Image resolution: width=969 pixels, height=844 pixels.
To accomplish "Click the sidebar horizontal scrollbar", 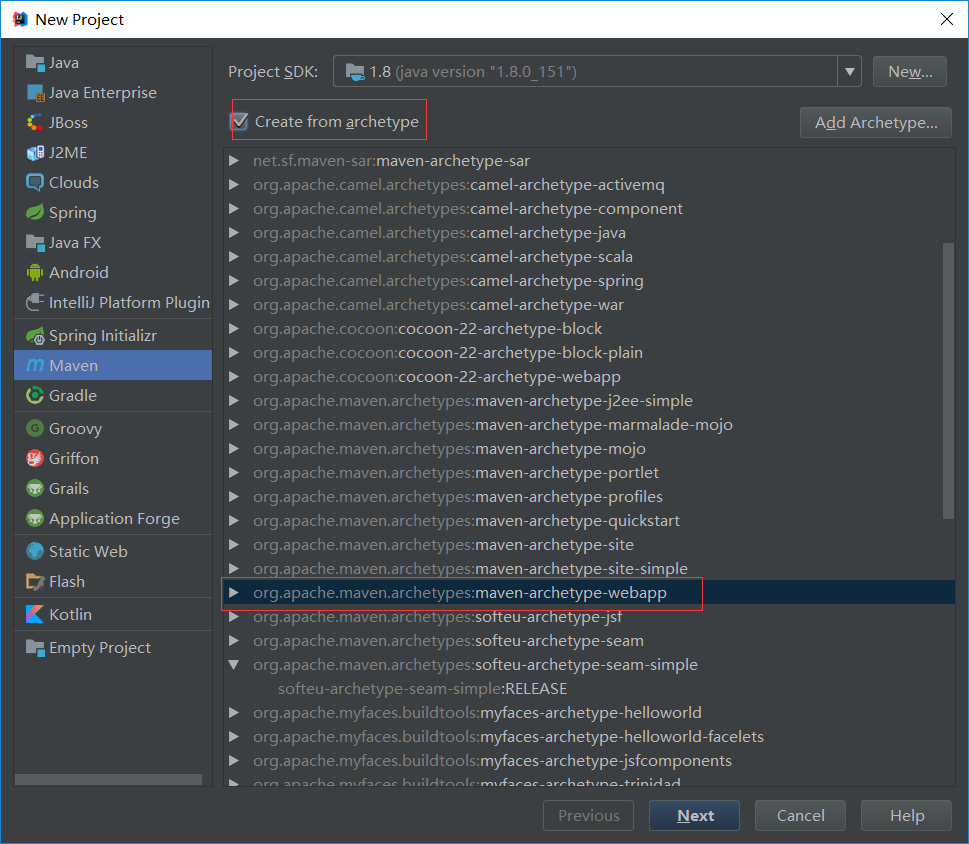I will coord(108,779).
